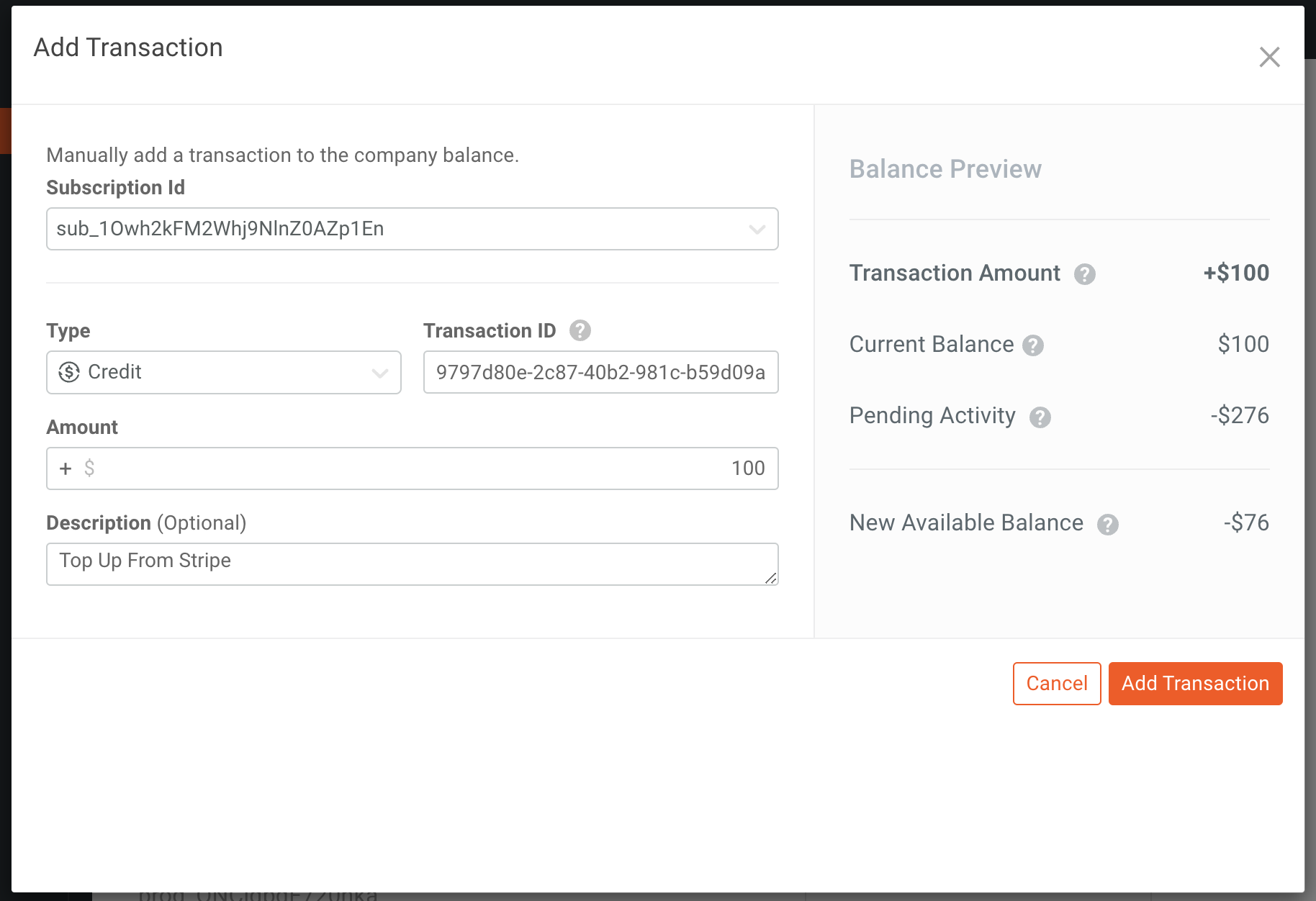
Task: Switch the transaction Type from Credit
Action: click(x=379, y=373)
